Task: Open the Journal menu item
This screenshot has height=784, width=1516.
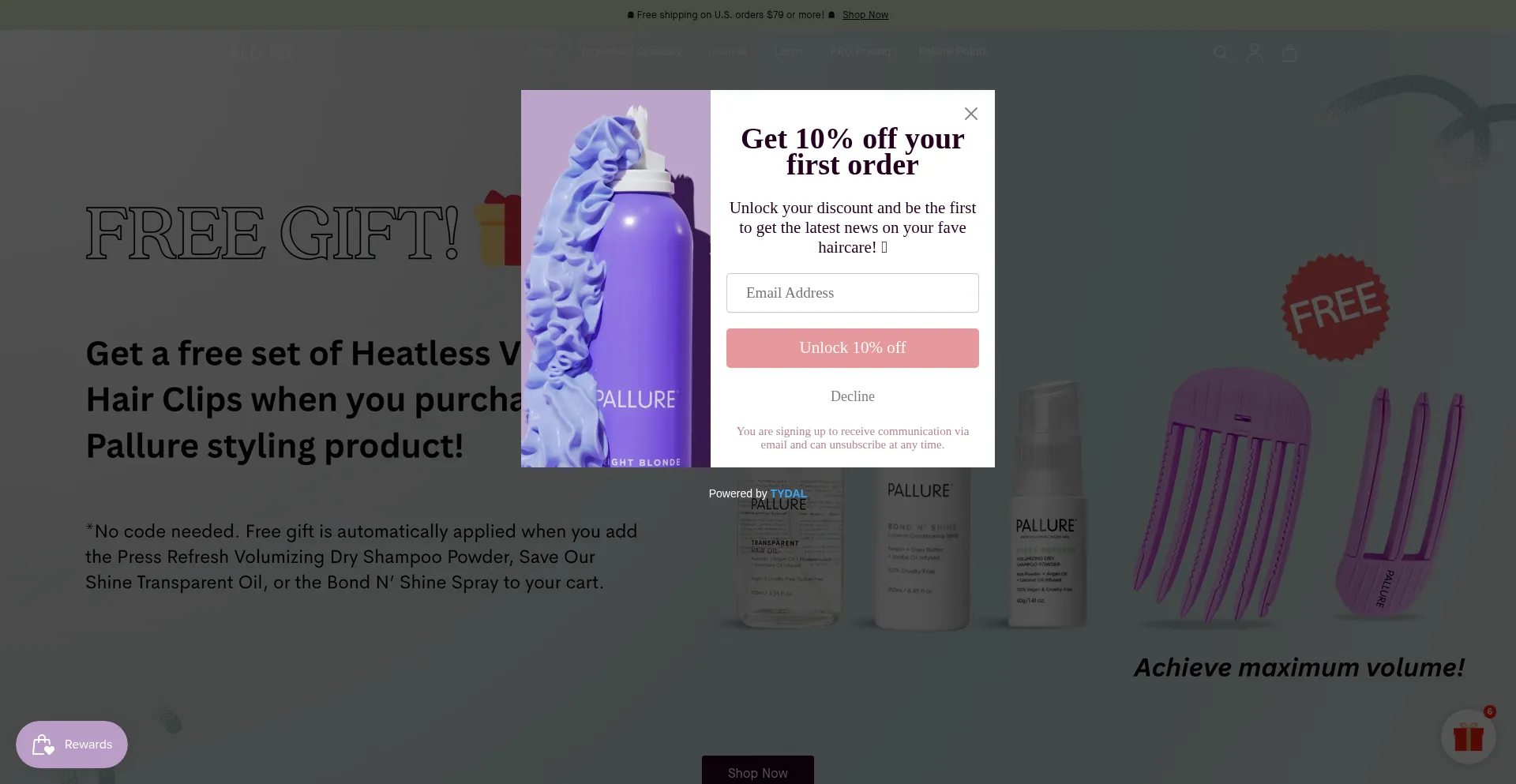Action: 727,52
